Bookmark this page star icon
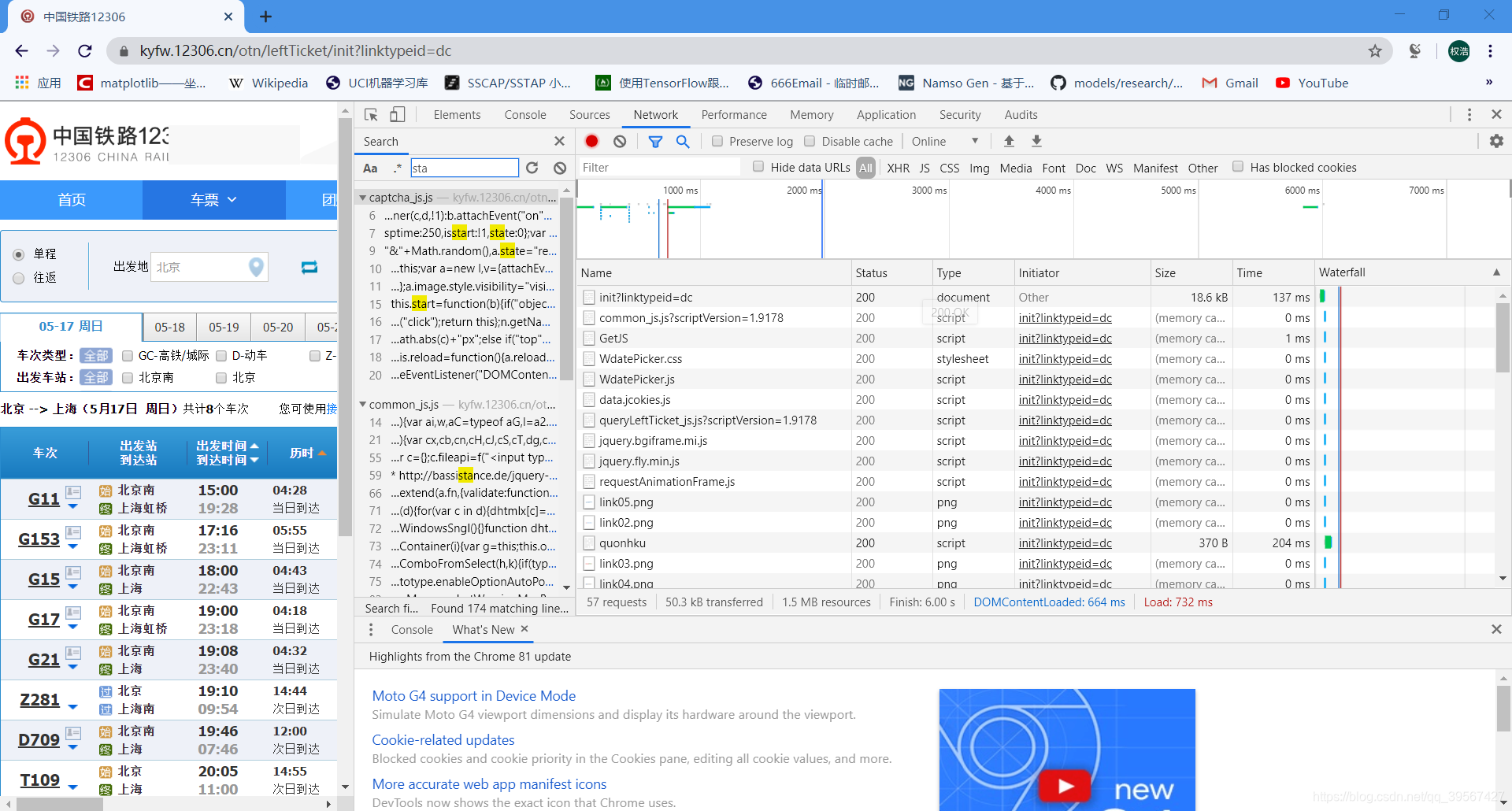 [1375, 51]
